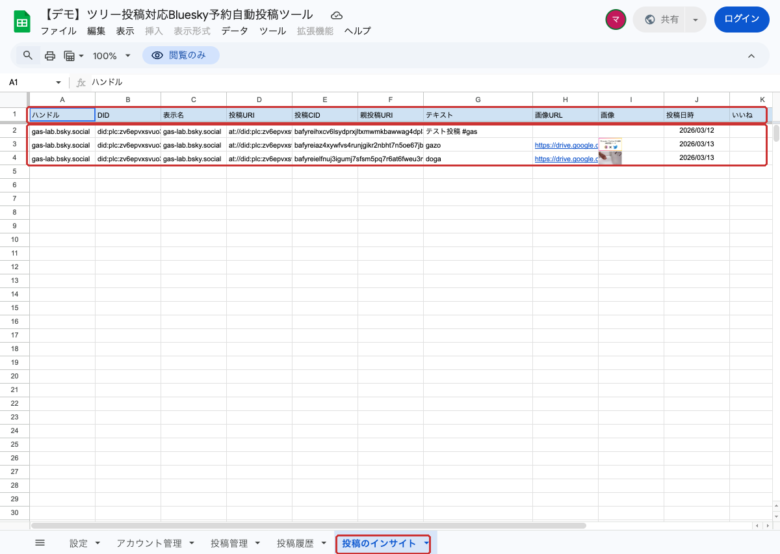This screenshot has width=780, height=554.
Task: Click the print icon
Action: click(50, 56)
